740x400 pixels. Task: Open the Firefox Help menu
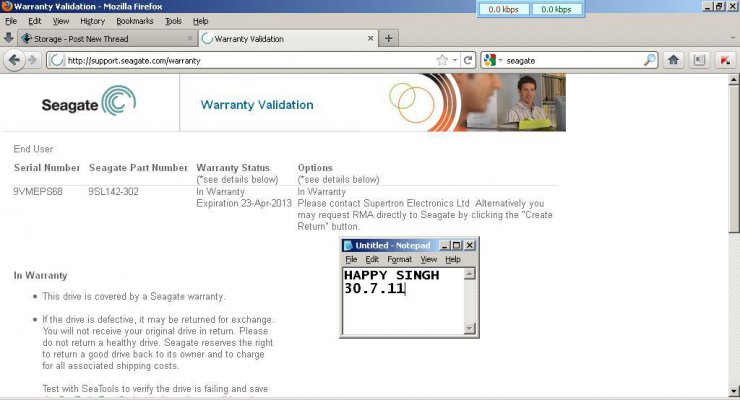201,21
